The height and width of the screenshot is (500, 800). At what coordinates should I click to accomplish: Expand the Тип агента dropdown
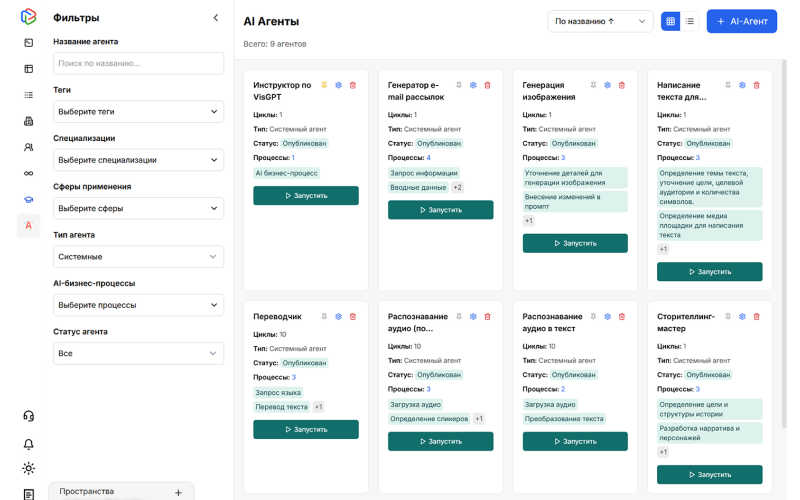pyautogui.click(x=138, y=257)
